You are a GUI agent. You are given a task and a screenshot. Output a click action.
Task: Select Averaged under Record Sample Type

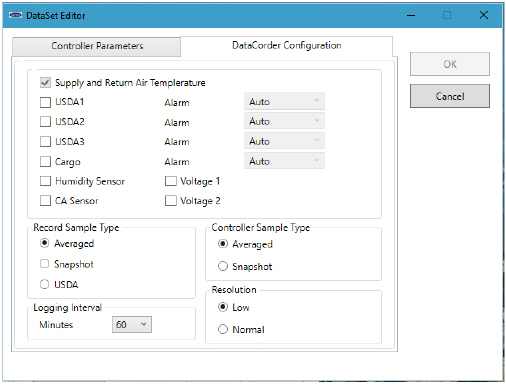pyautogui.click(x=44, y=243)
